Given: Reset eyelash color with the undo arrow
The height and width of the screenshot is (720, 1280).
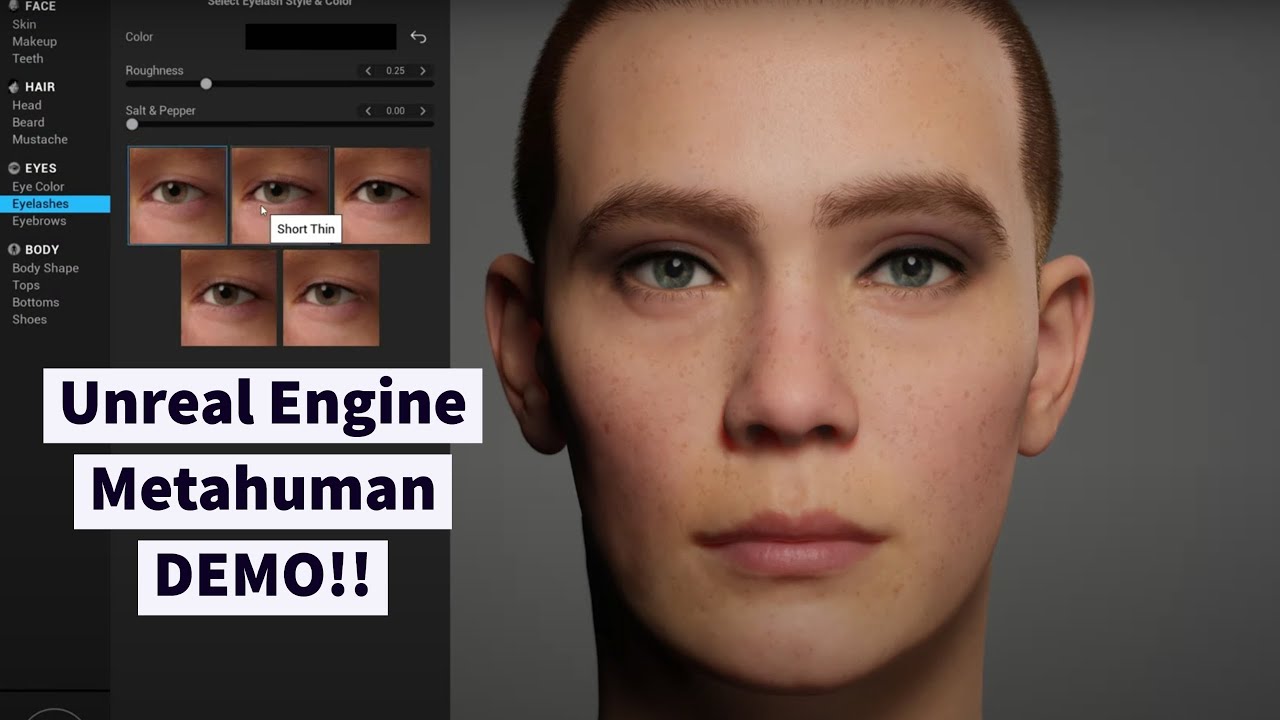Looking at the screenshot, I should tap(418, 37).
